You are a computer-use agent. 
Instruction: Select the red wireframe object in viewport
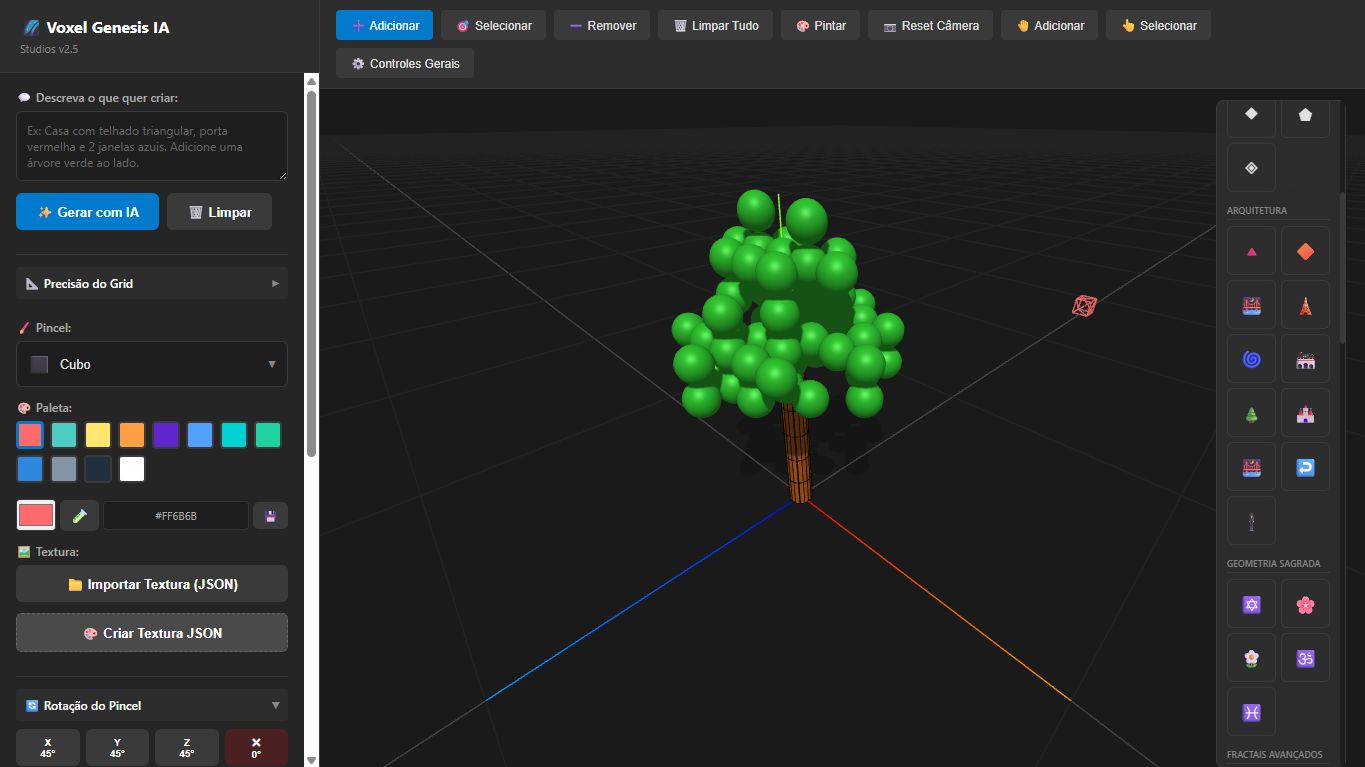1084,306
